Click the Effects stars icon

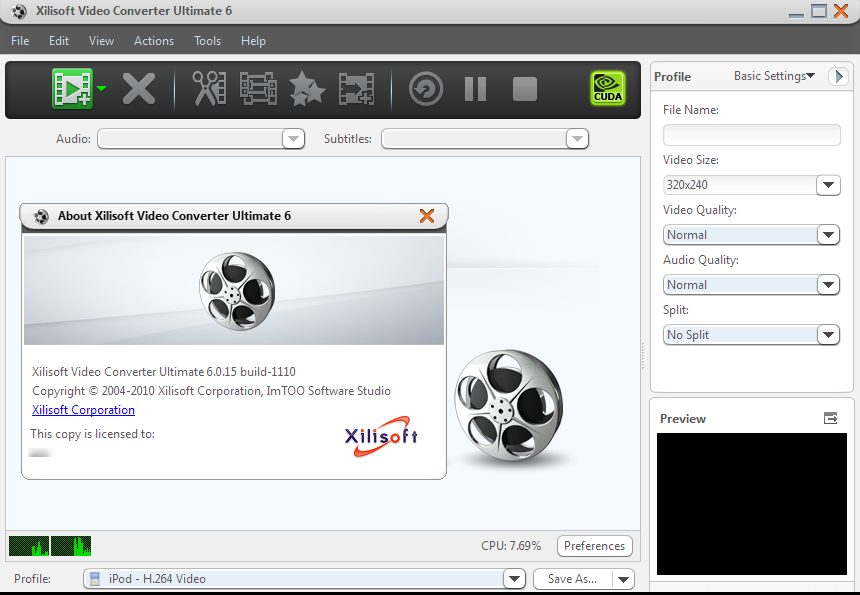tap(307, 88)
